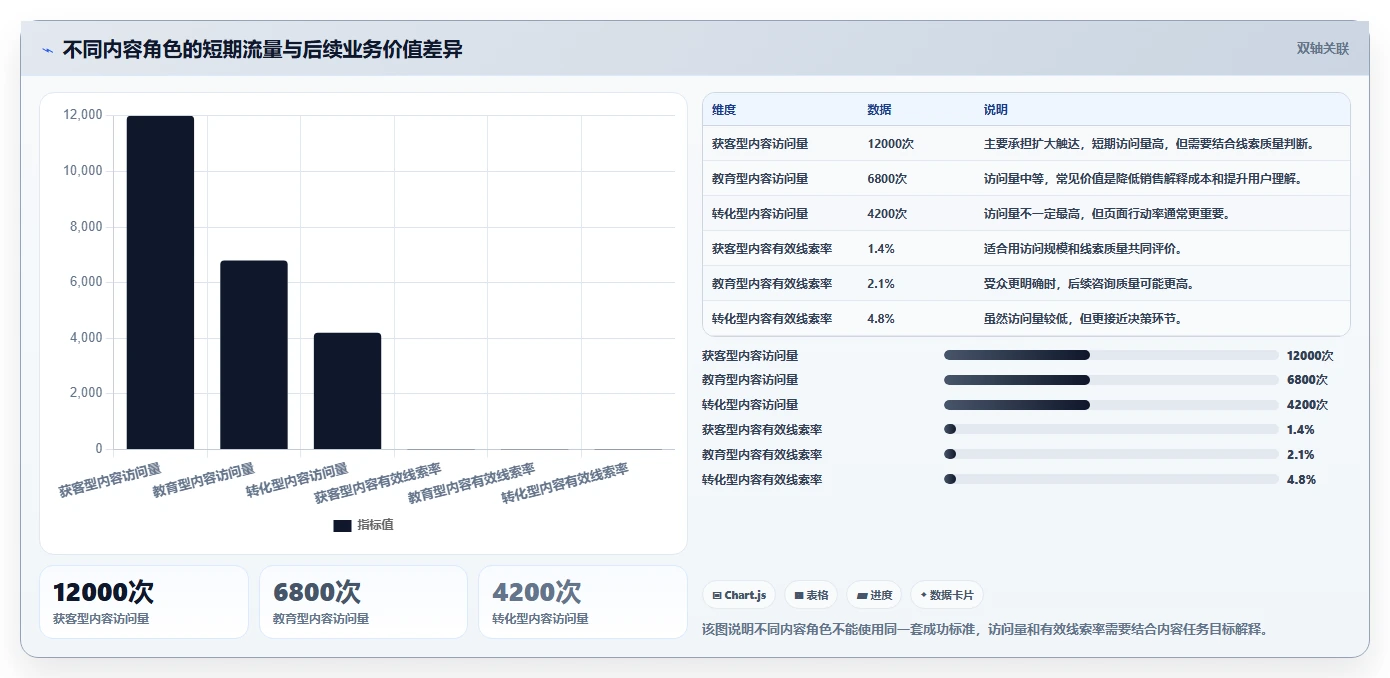
Task: Click table cell 1.4%
Action: tap(881, 249)
